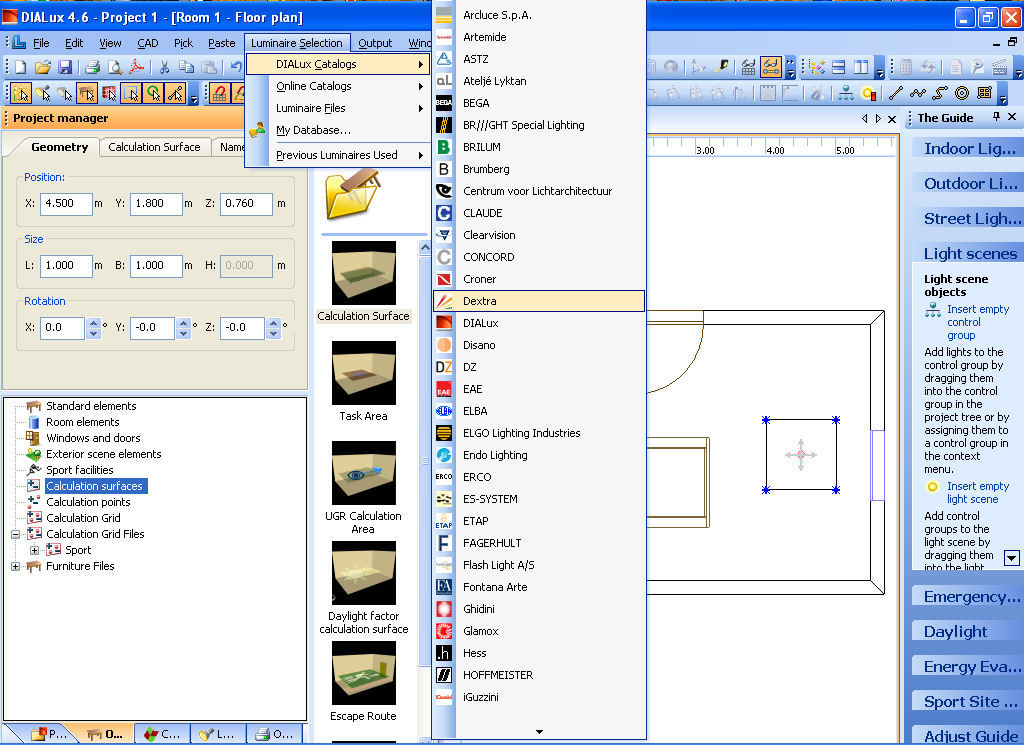Collapse the Calculation Grid Files node
The image size is (1024, 745).
[15, 534]
